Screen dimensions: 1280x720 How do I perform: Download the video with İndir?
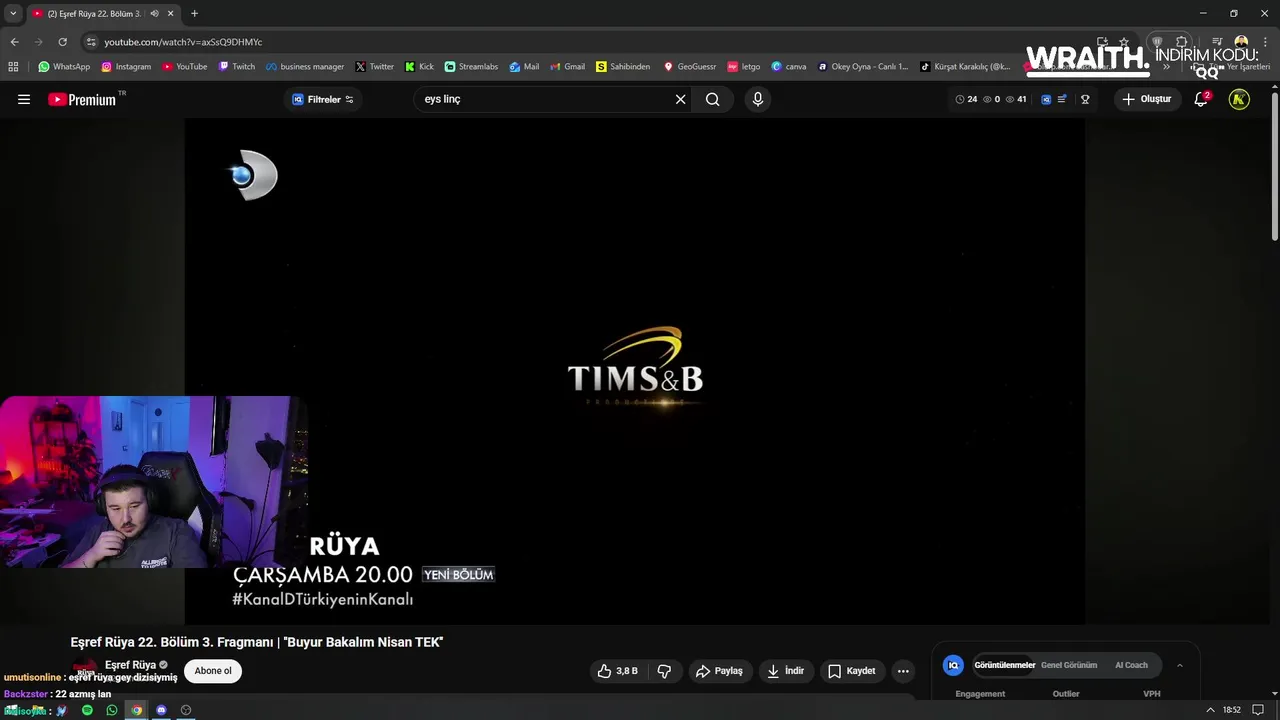click(786, 671)
